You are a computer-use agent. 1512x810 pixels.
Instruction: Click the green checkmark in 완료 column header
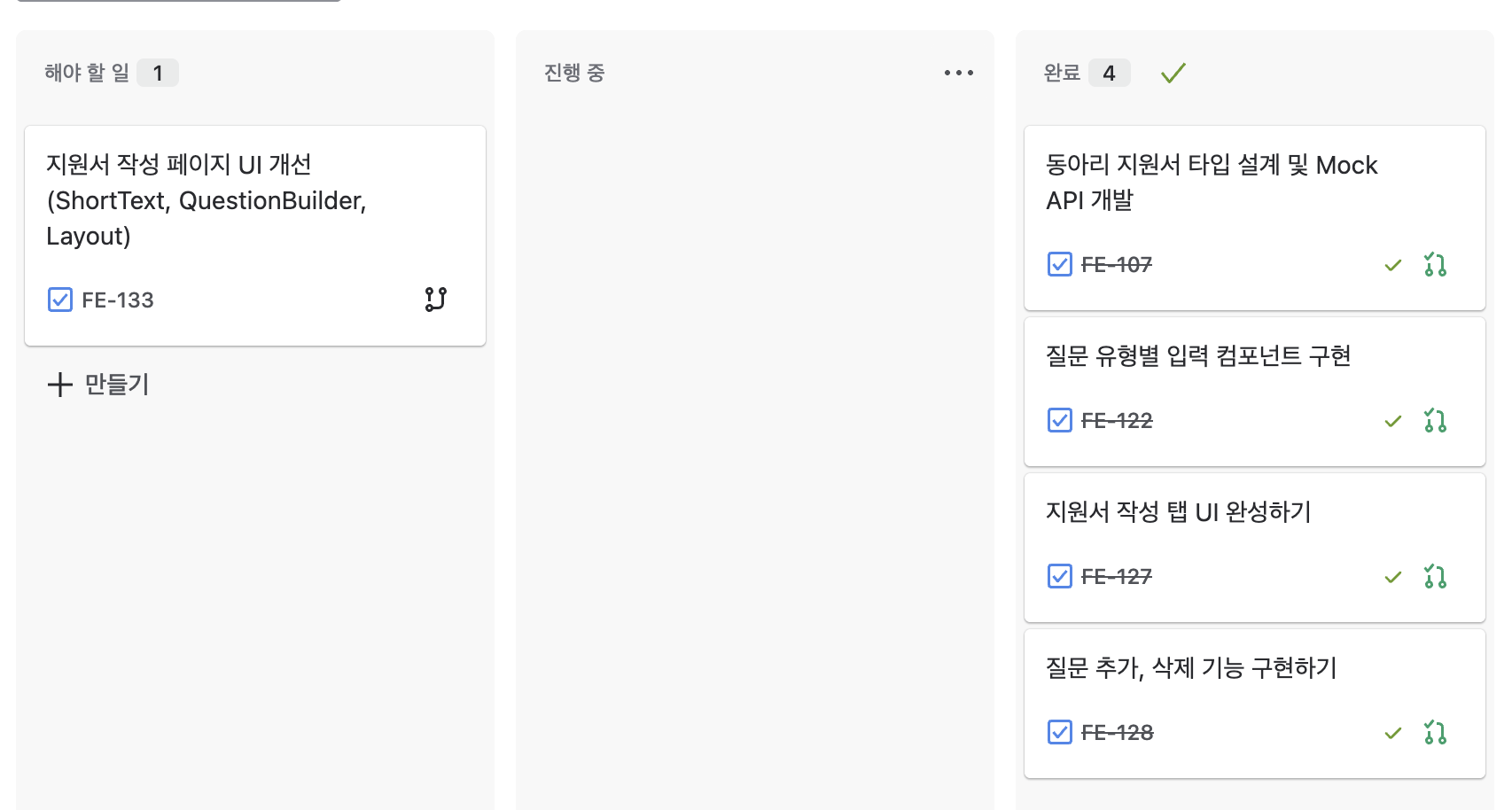click(x=1173, y=74)
